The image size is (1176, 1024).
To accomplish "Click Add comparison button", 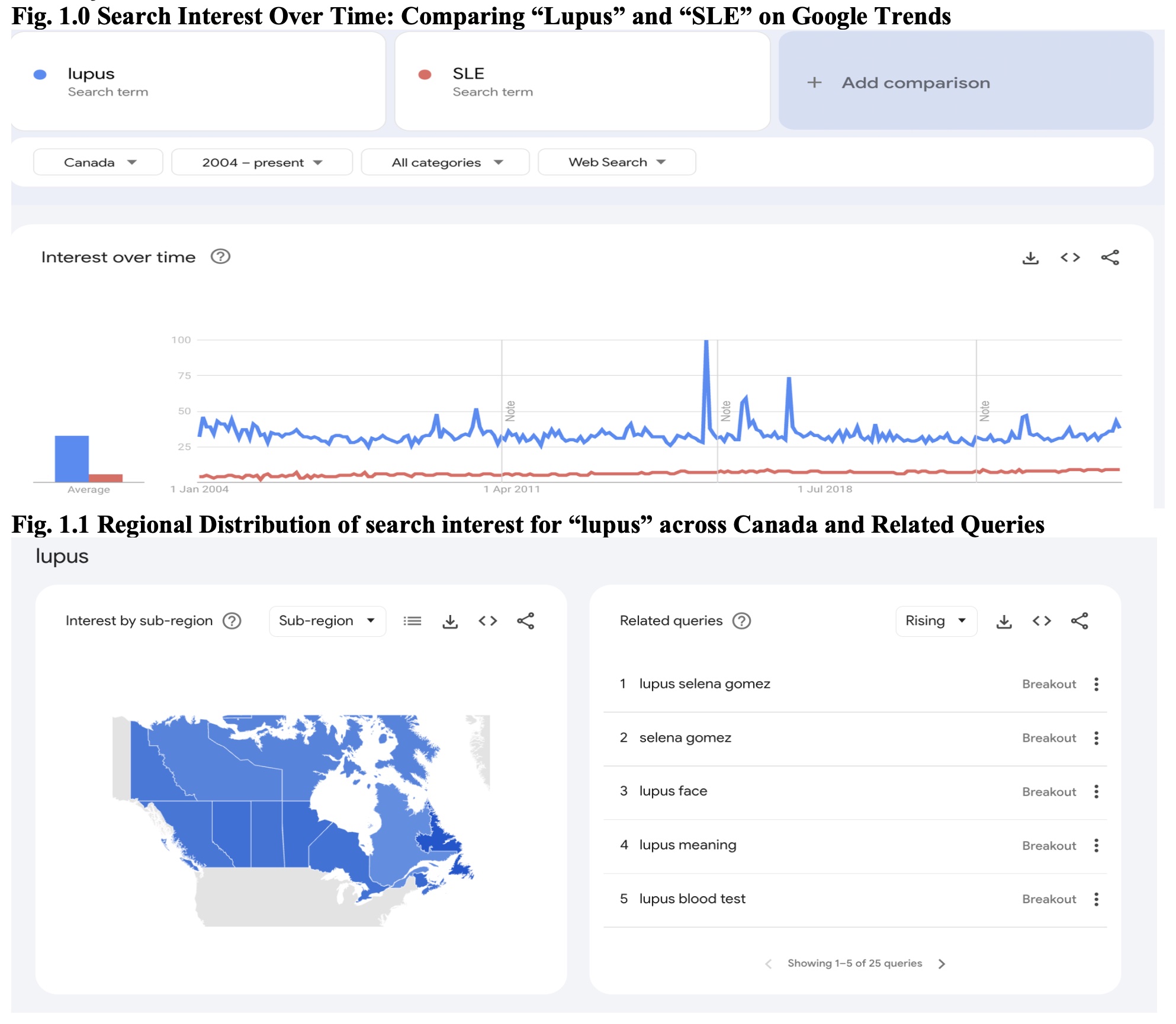I will tap(965, 82).
